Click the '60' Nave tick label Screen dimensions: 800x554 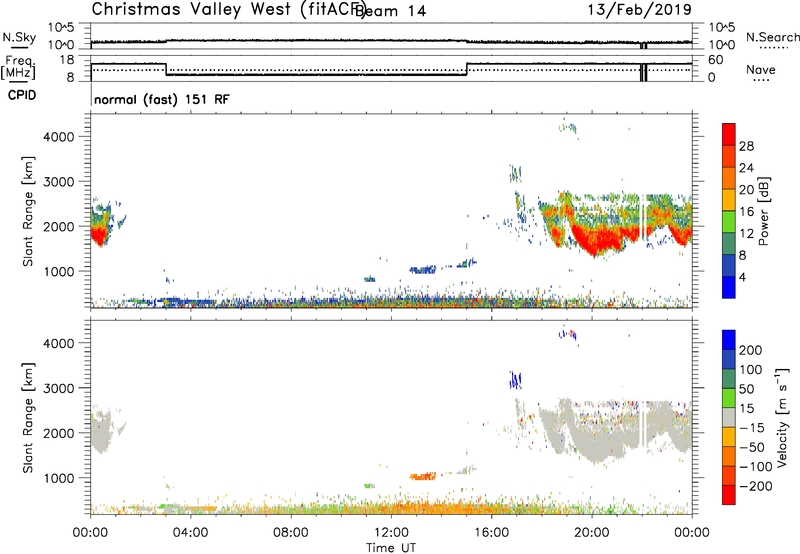(716, 60)
